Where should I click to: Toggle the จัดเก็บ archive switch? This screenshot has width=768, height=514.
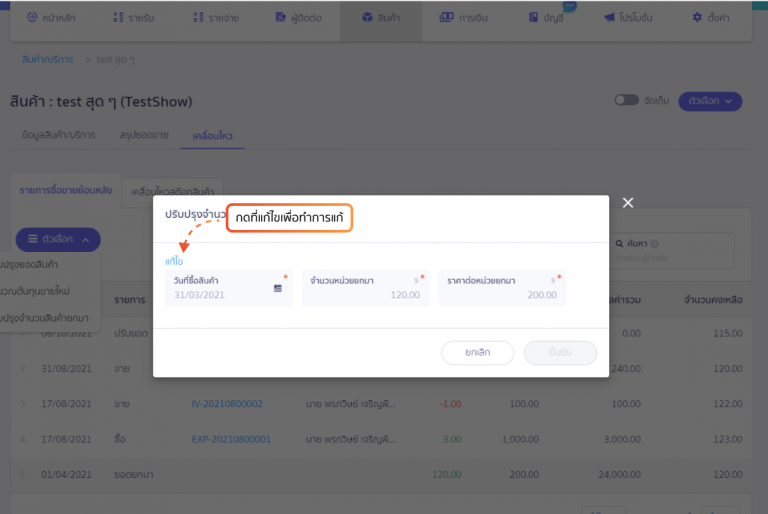(x=626, y=101)
